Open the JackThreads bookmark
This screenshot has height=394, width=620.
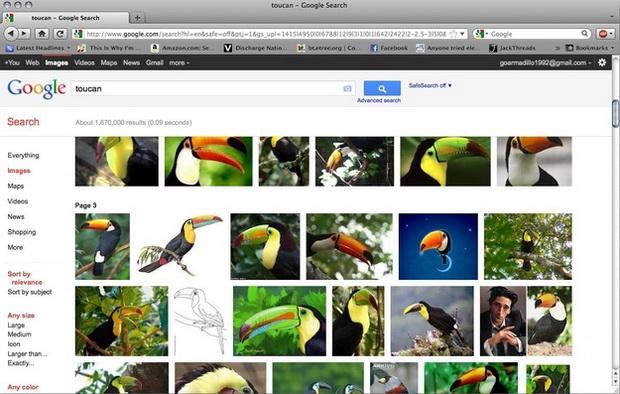pyautogui.click(x=512, y=48)
